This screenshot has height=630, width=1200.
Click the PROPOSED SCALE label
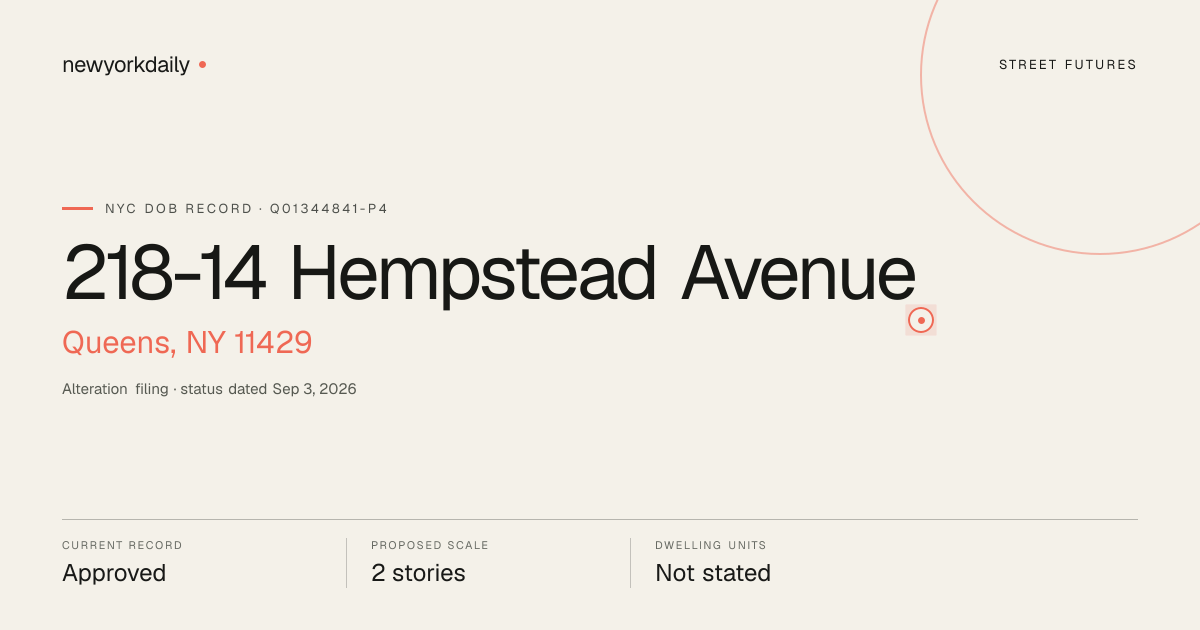tap(430, 546)
